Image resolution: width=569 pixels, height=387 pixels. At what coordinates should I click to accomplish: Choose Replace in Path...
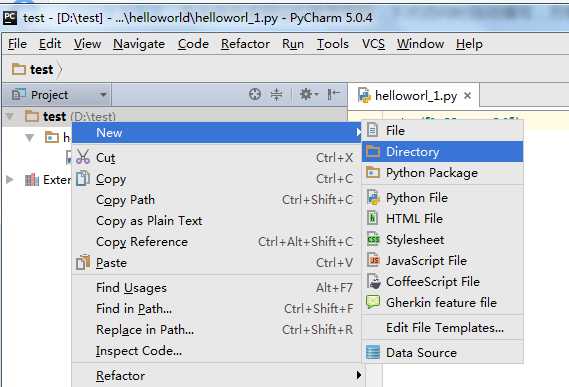tap(216, 330)
